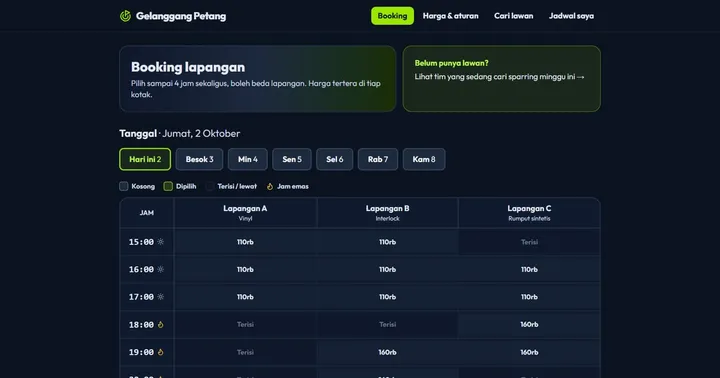The height and width of the screenshot is (378, 720).
Task: Click the 18:00 time label
Action: pyautogui.click(x=141, y=325)
